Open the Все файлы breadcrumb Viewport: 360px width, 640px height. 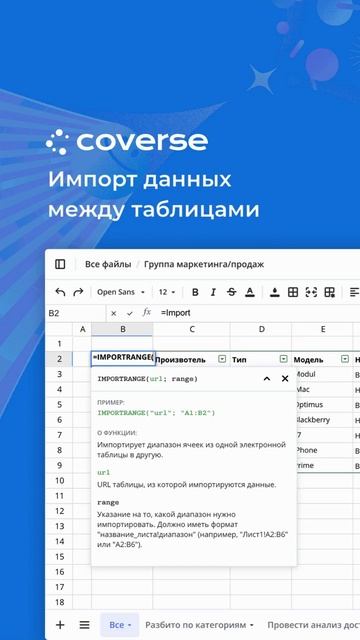(x=108, y=264)
